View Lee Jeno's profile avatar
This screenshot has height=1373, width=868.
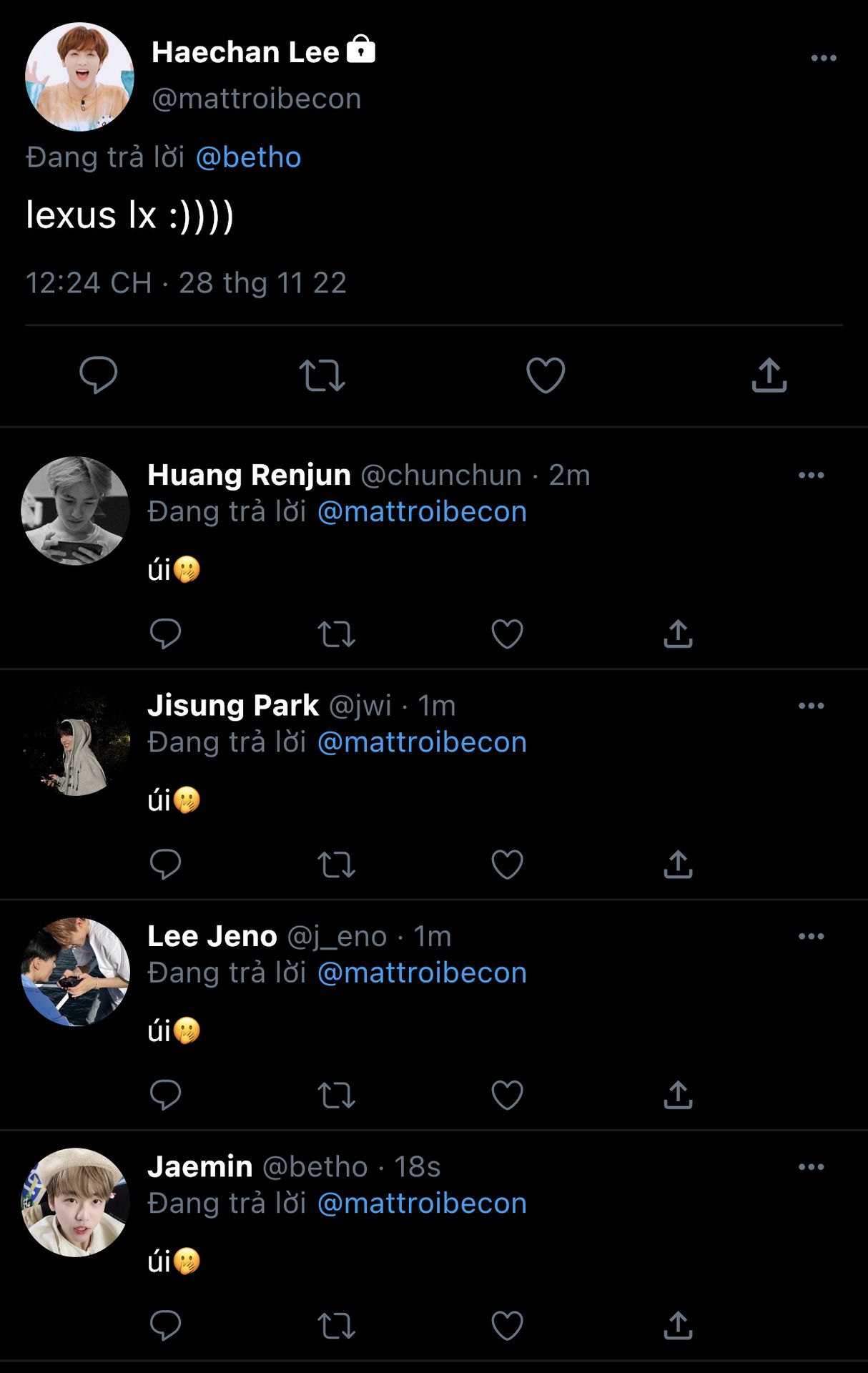pyautogui.click(x=76, y=972)
